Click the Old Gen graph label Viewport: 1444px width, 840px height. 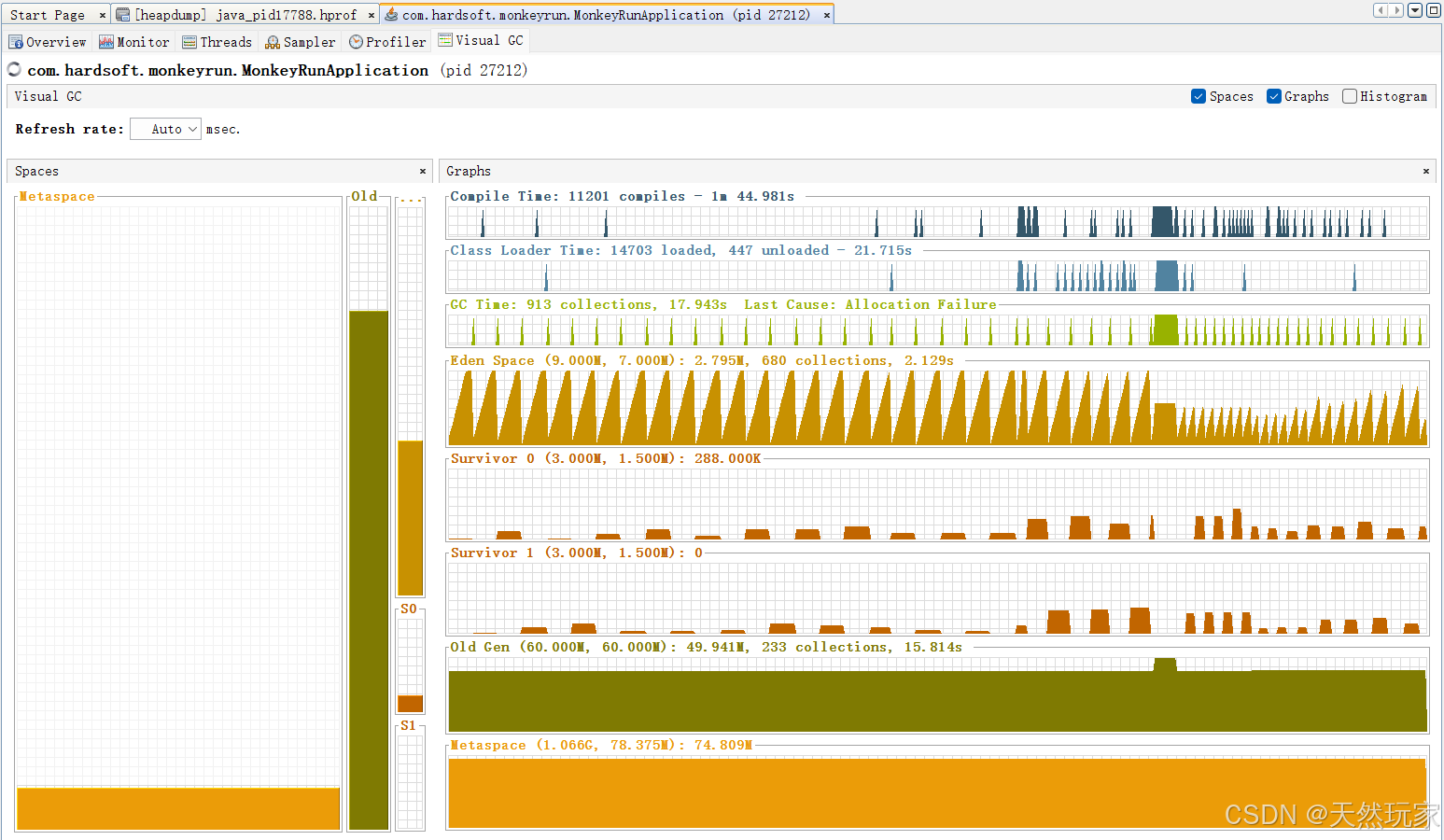click(706, 647)
